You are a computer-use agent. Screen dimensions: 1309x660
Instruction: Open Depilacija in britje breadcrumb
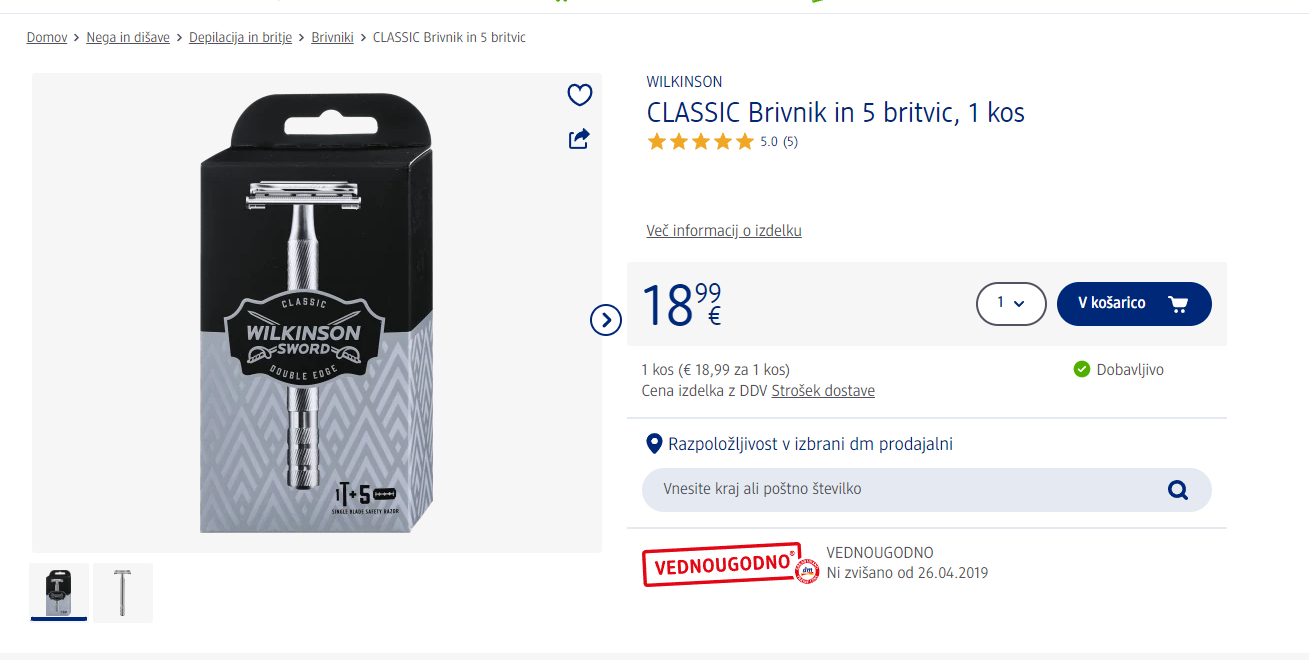[241, 38]
